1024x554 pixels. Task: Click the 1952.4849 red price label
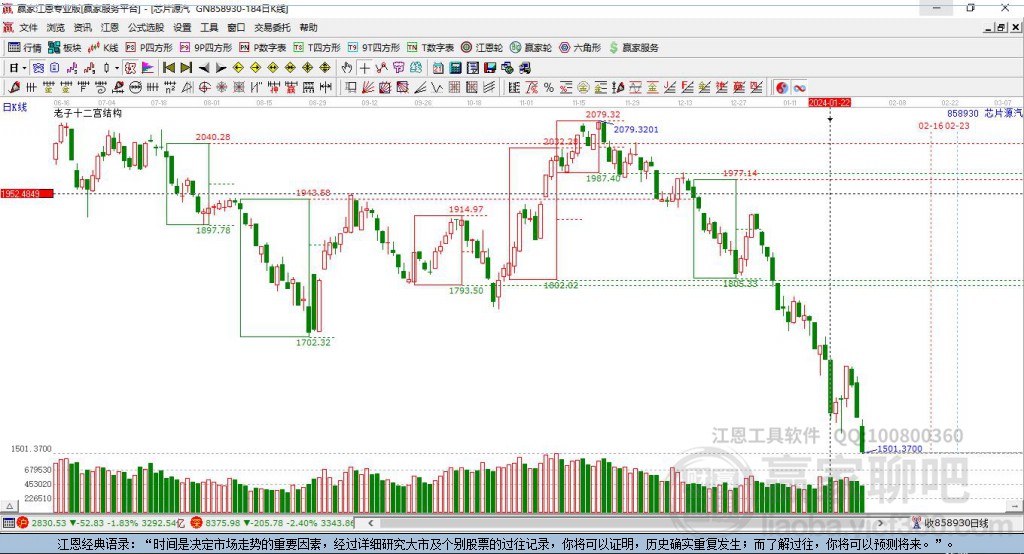pos(27,193)
